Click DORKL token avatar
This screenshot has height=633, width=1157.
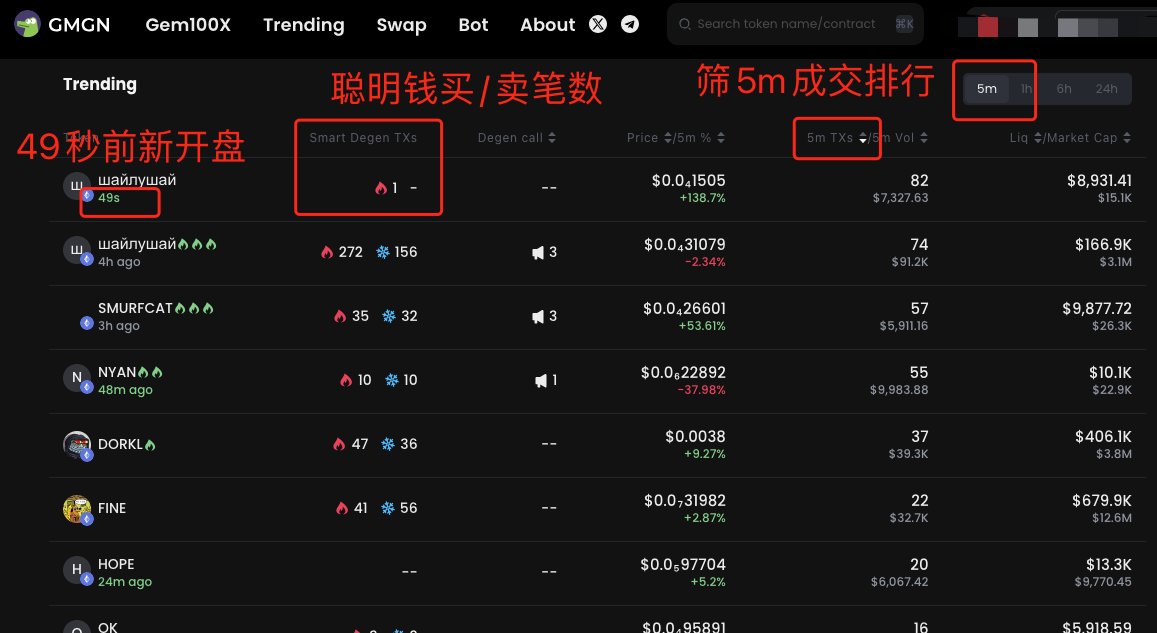[x=77, y=444]
